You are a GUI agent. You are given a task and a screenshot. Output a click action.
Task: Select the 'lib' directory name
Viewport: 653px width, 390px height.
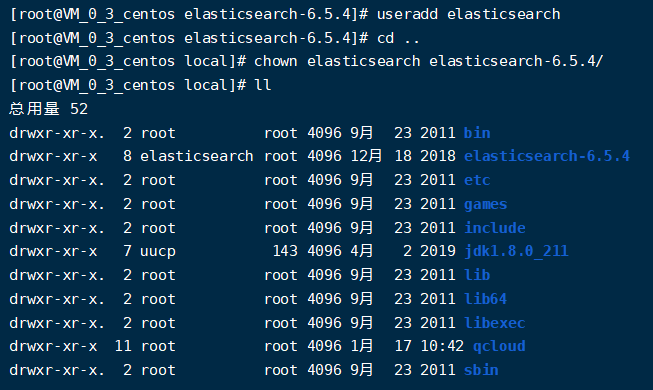477,275
